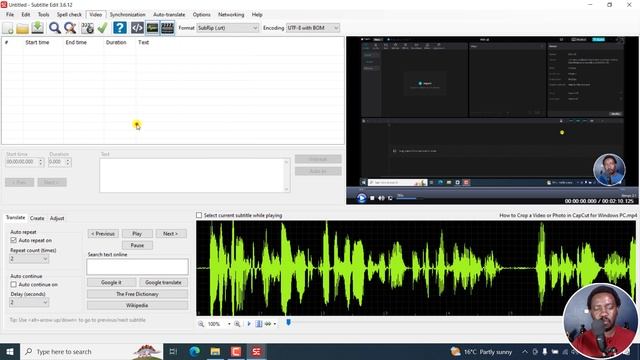Screen dimensions: 640x360
Task: Enable Auto continue on checkbox
Action: (x=13, y=284)
